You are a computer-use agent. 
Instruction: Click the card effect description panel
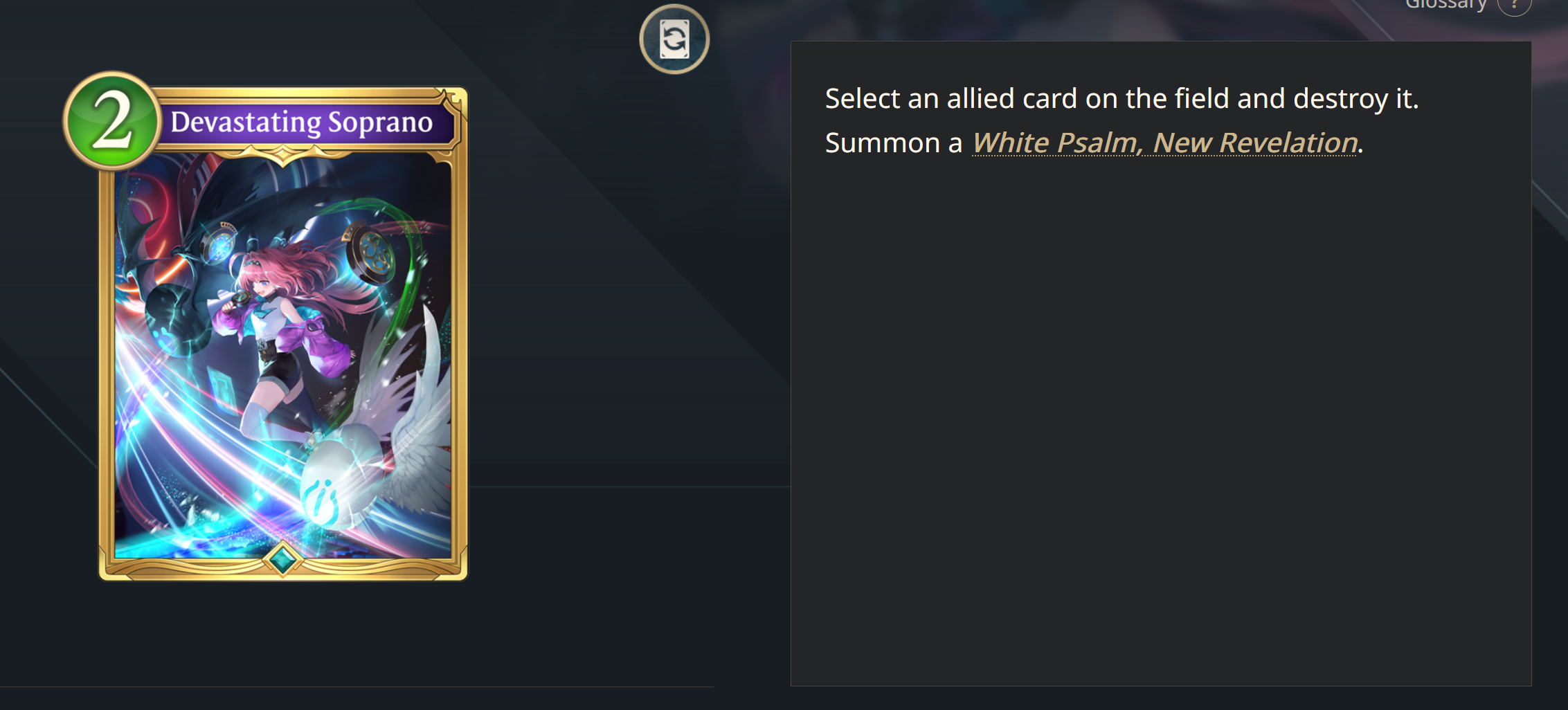click(x=1161, y=363)
